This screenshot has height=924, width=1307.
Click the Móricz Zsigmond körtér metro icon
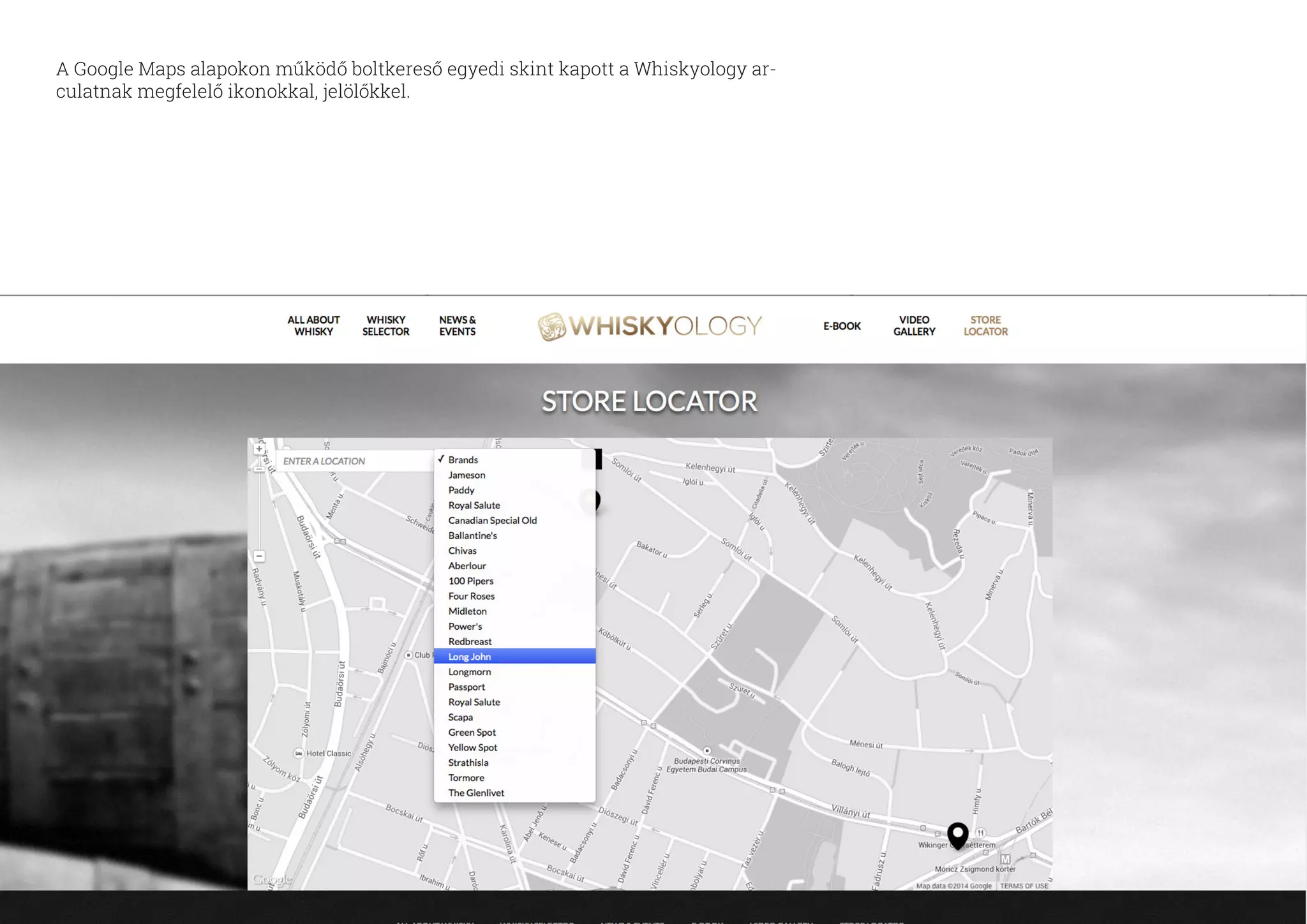point(1005,859)
